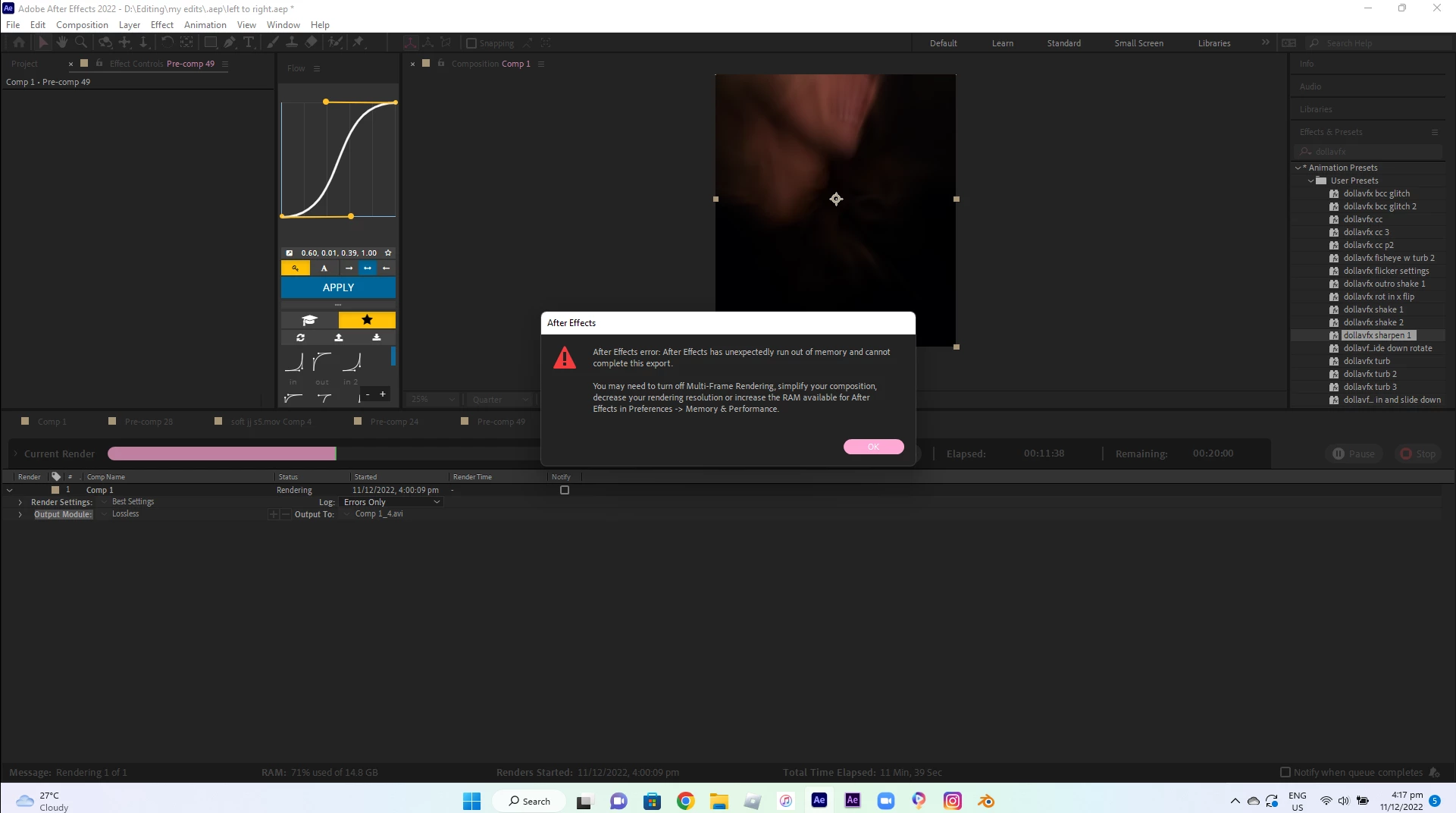This screenshot has width=1456, height=813.
Task: Select the Home icon in toolbar
Action: click(x=19, y=43)
